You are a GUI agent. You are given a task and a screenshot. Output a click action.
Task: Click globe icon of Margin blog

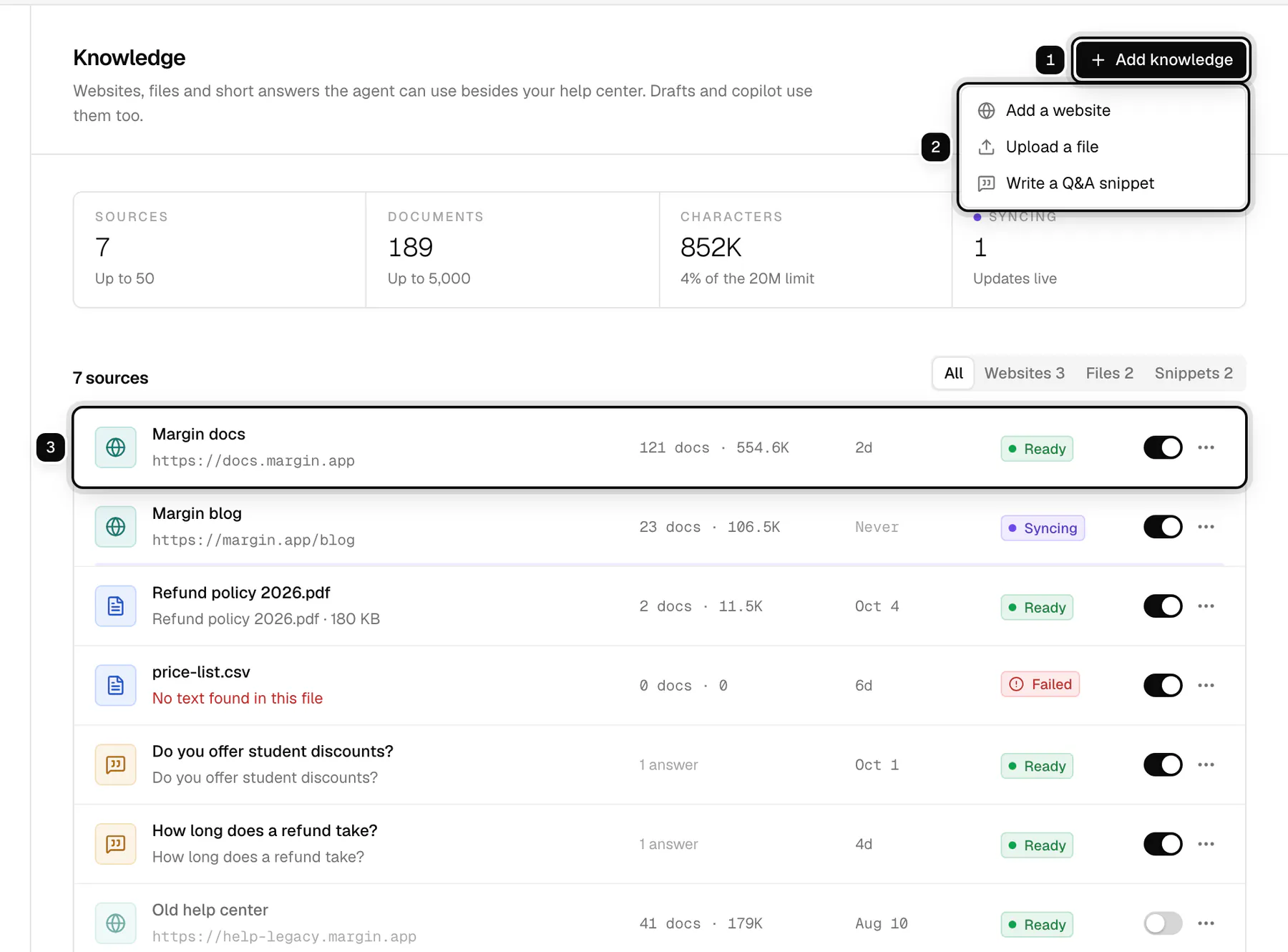pos(116,527)
